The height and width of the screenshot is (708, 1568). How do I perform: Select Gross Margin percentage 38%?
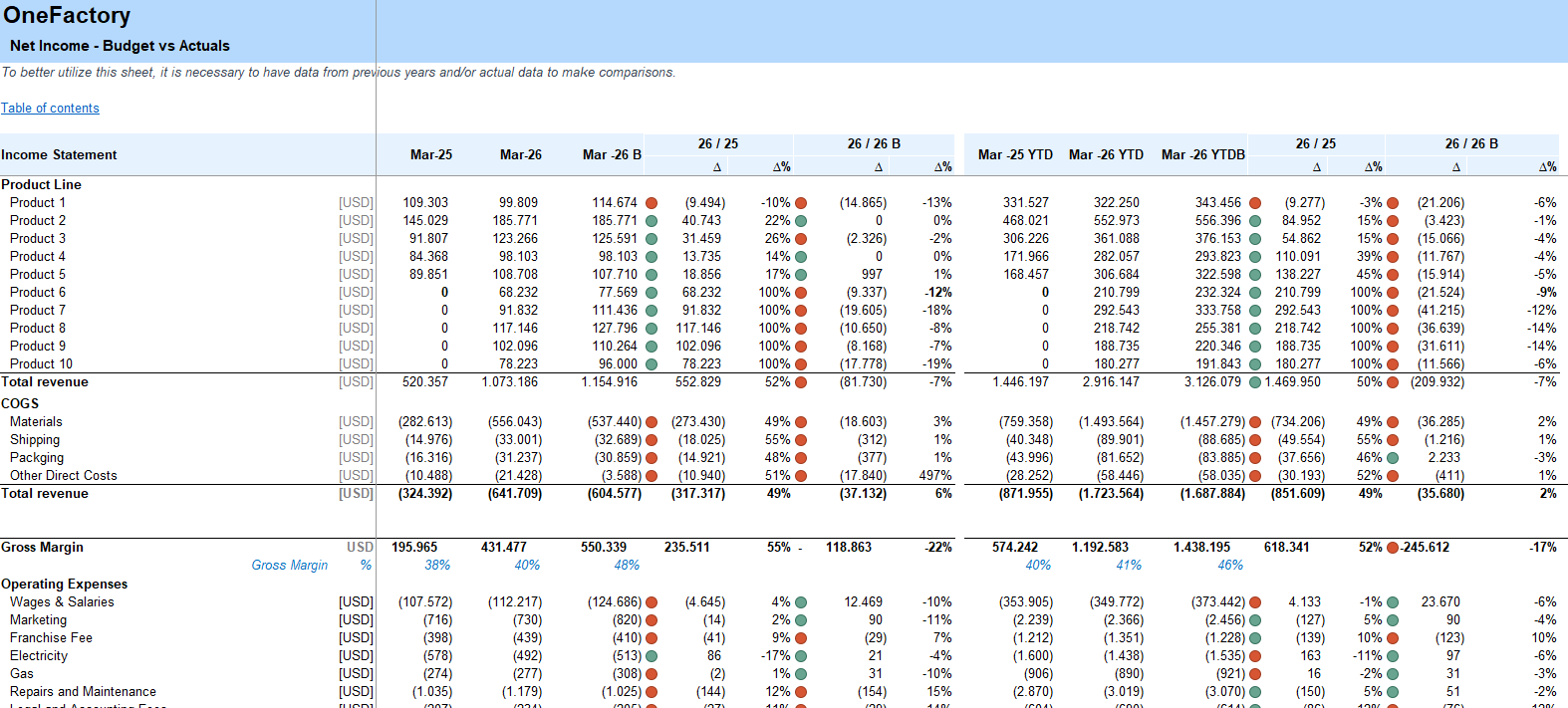pyautogui.click(x=437, y=566)
